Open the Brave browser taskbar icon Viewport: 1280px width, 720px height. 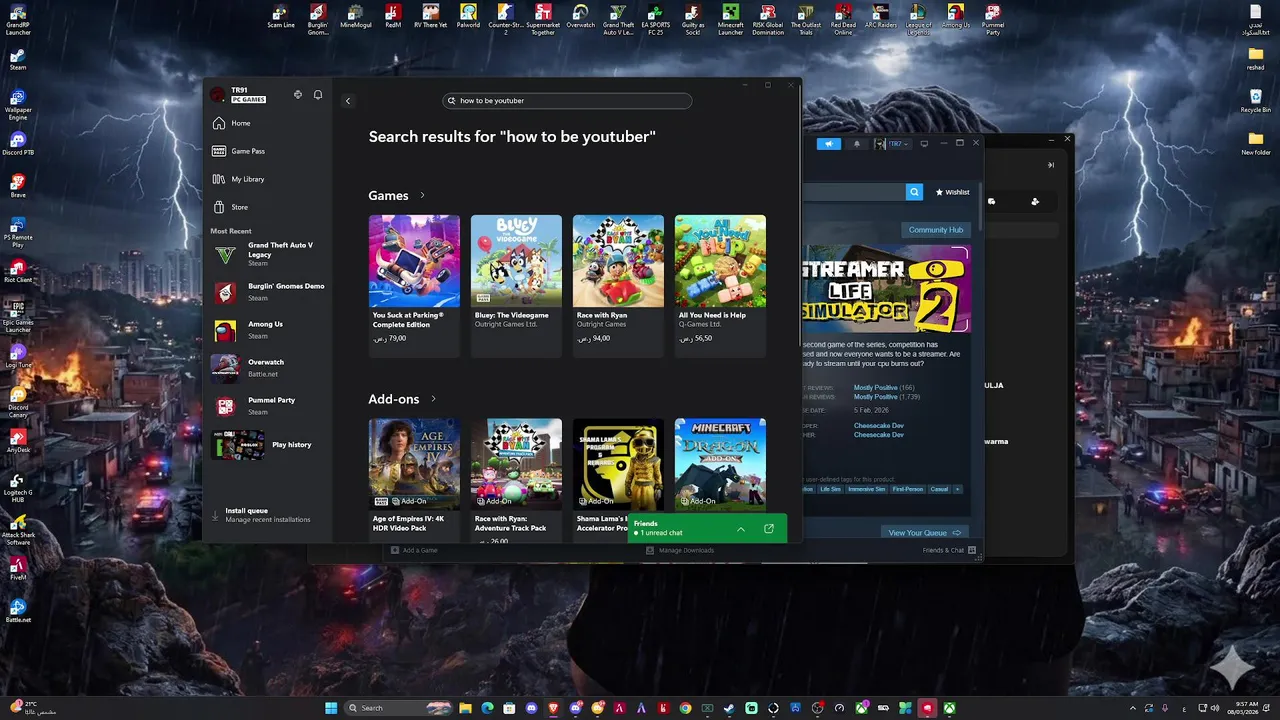(553, 708)
